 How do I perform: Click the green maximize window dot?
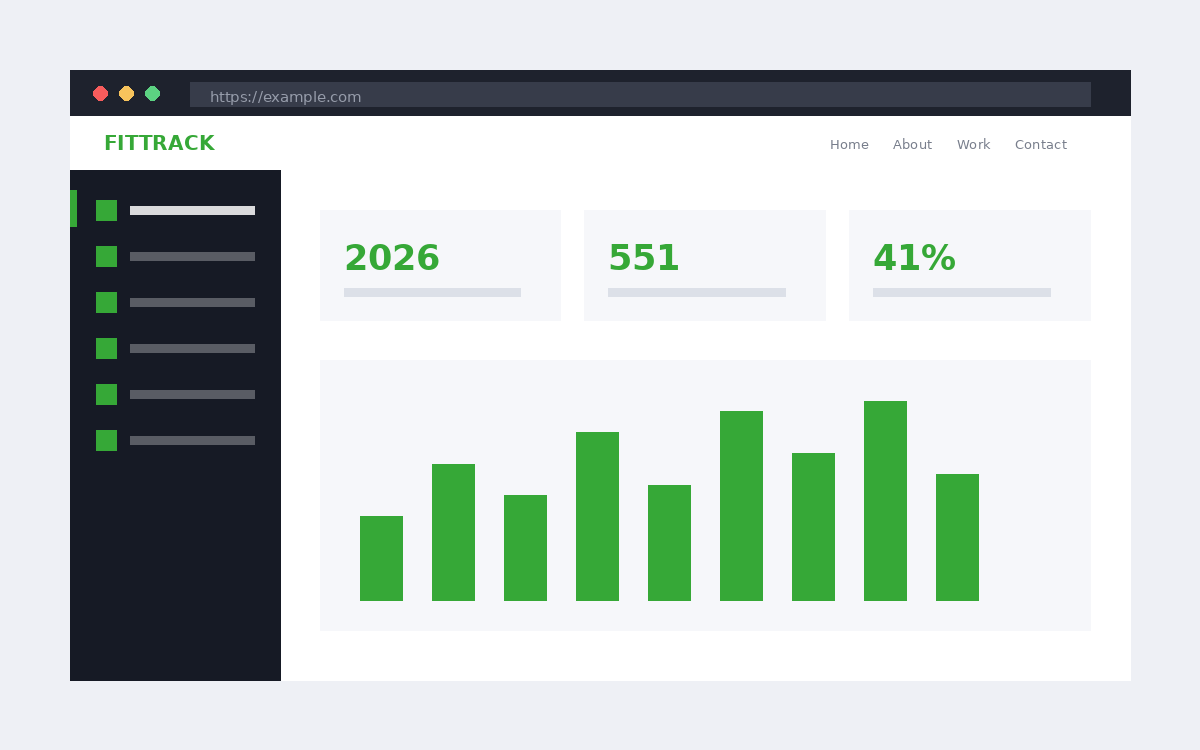coord(152,93)
